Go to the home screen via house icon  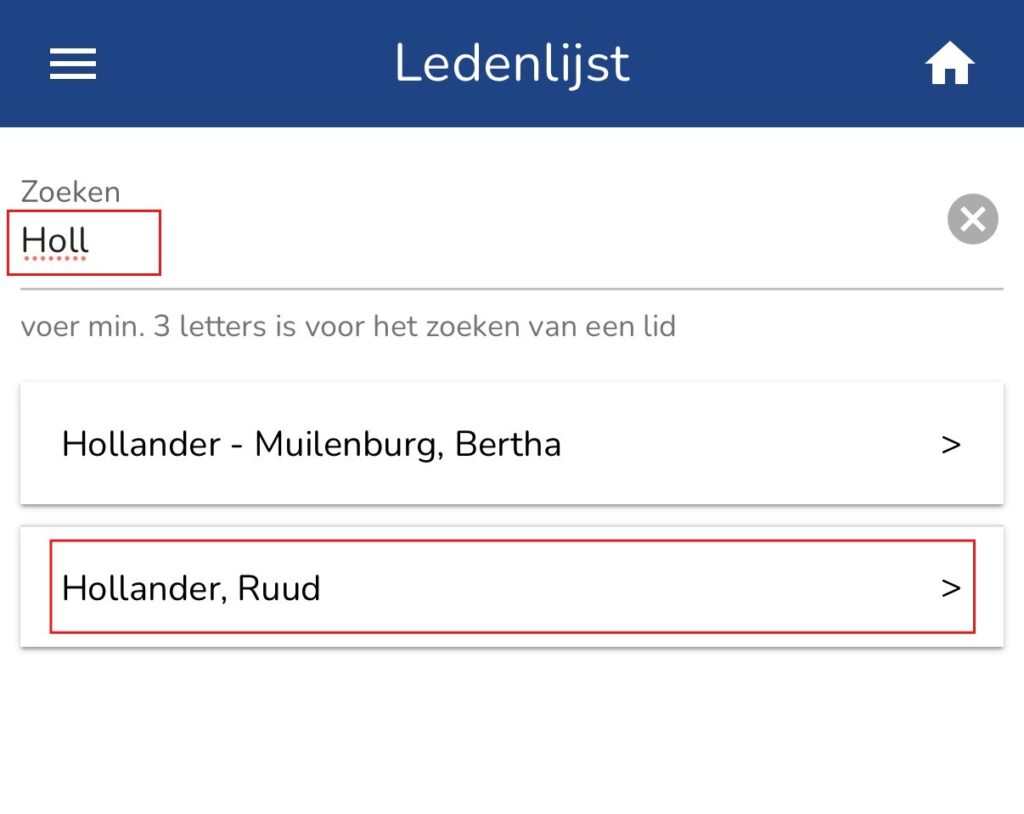click(x=949, y=66)
